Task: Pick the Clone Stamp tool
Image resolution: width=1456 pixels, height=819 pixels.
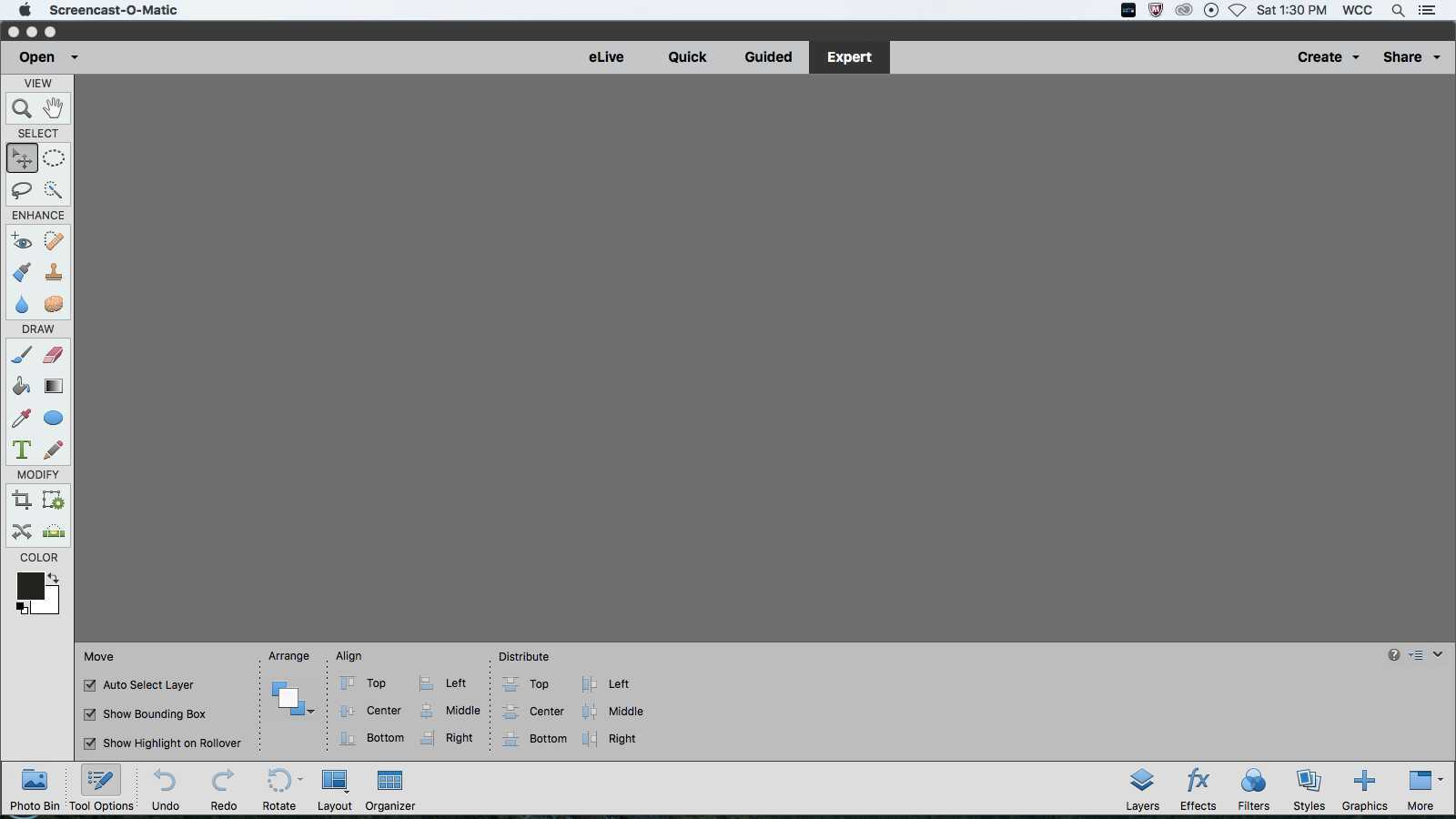Action: 54,272
